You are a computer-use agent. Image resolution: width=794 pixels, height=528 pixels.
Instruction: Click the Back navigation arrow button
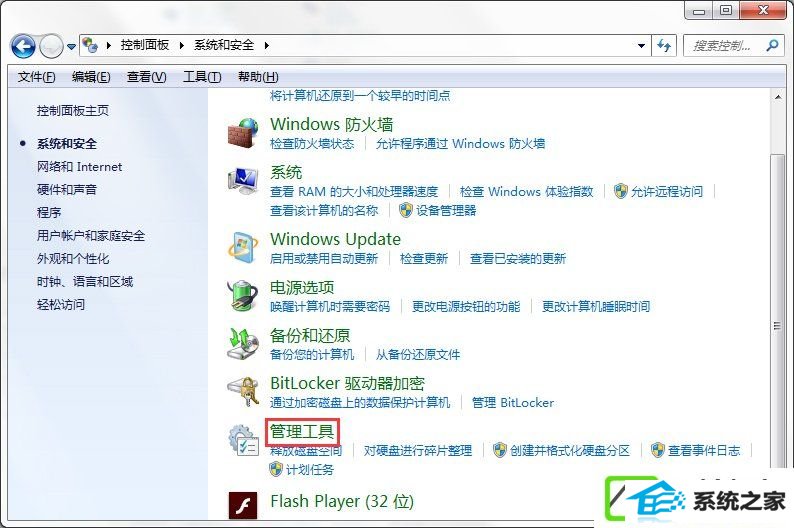pyautogui.click(x=23, y=47)
